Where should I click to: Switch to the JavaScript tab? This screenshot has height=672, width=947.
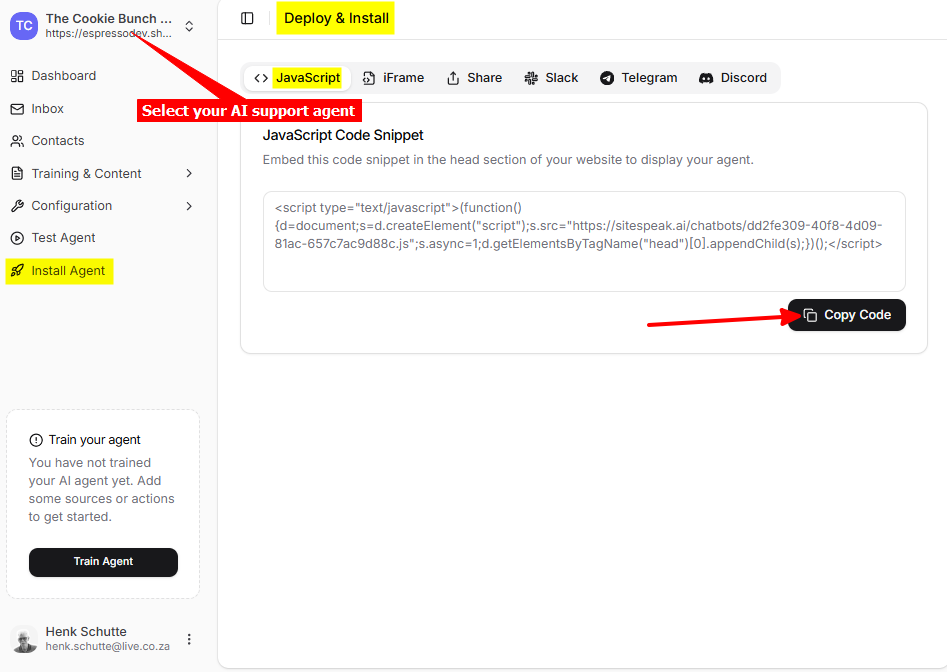click(297, 78)
